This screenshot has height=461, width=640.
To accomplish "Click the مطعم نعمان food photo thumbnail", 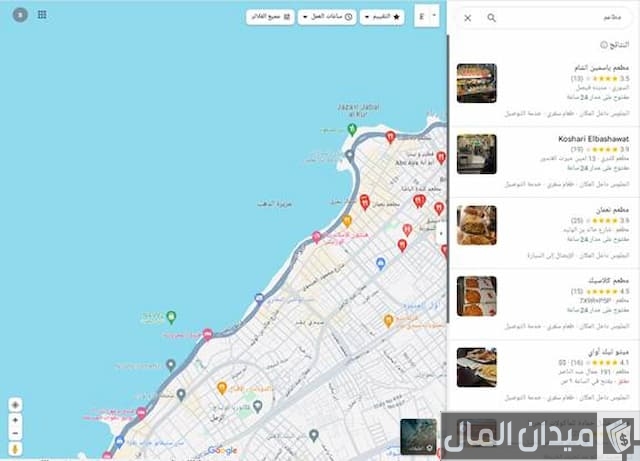I will coord(477,225).
